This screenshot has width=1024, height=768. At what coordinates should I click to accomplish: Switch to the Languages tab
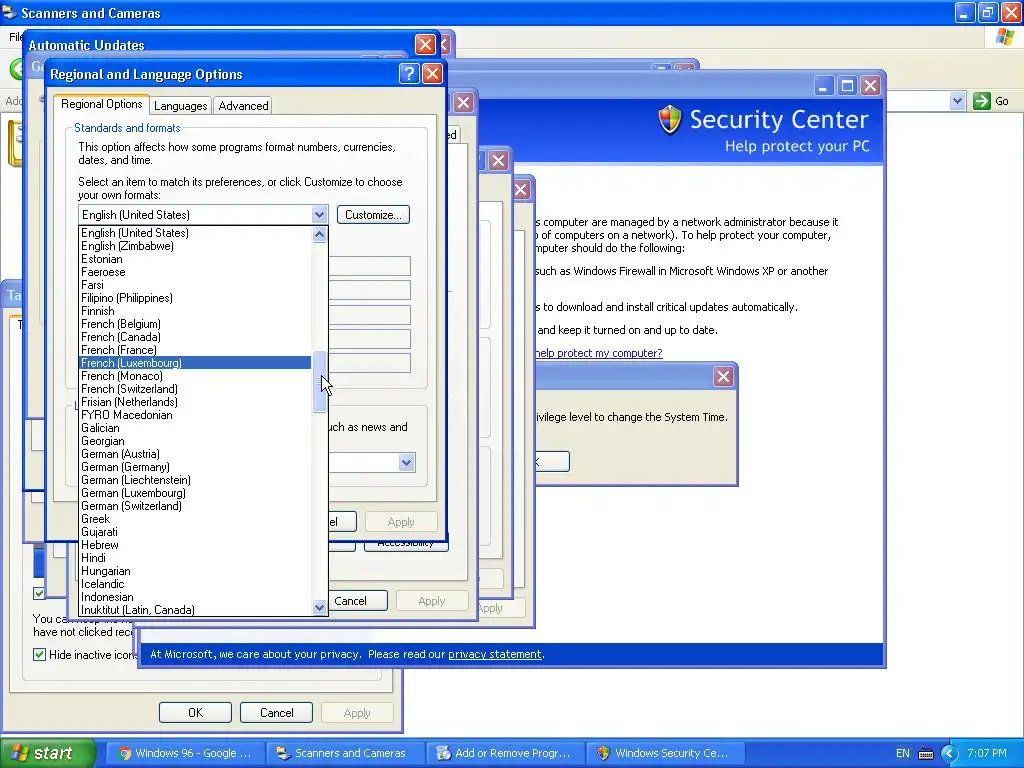point(180,106)
